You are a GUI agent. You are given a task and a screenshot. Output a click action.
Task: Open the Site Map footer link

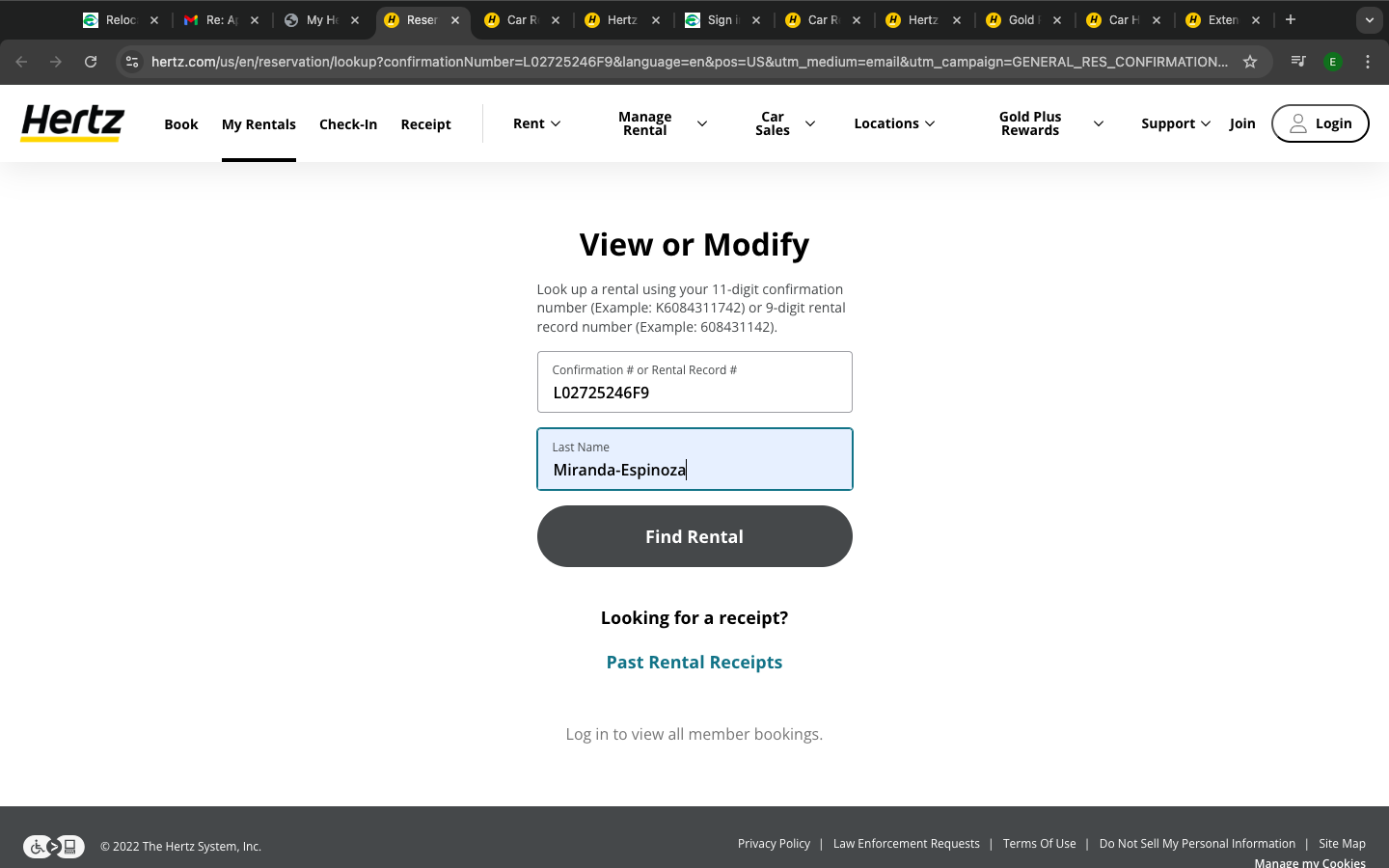click(1342, 844)
